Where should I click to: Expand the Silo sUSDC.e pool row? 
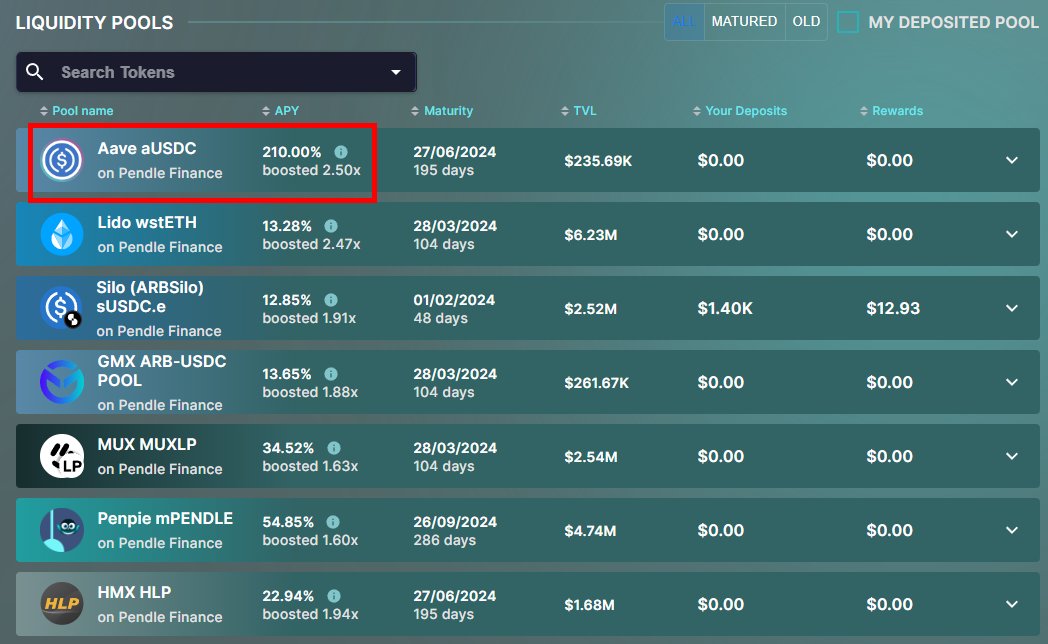pyautogui.click(x=1012, y=308)
